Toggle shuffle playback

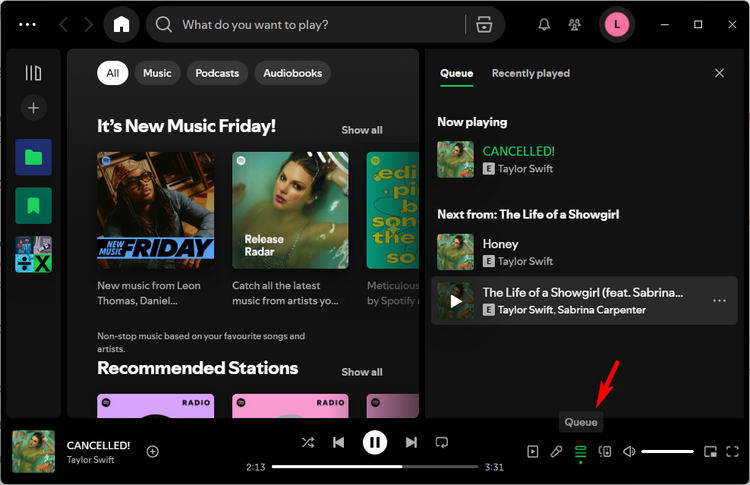pos(307,442)
